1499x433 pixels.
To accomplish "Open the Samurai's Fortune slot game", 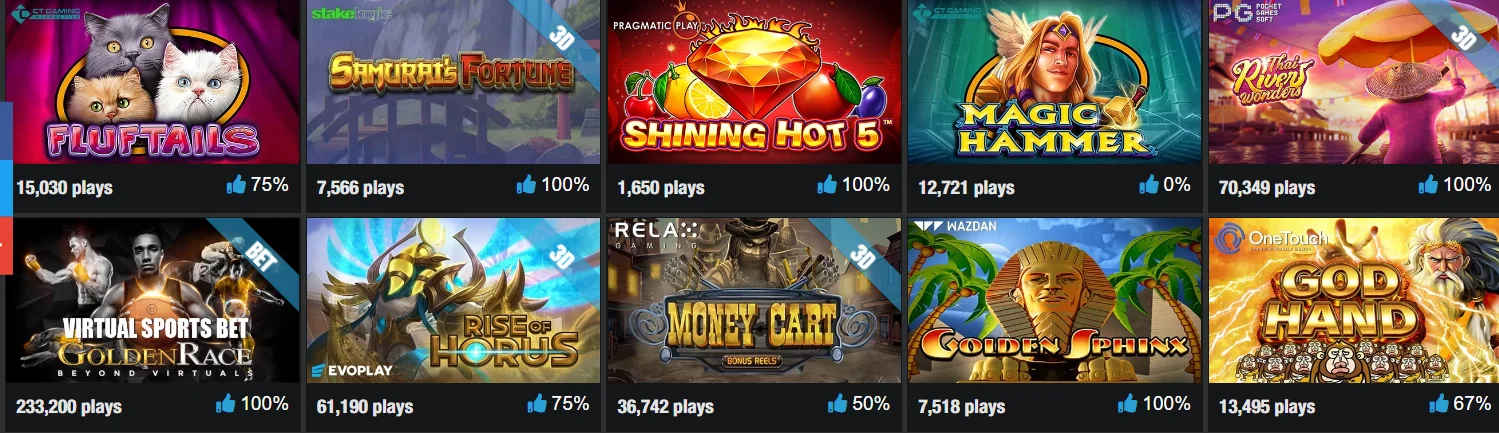I will (x=453, y=82).
